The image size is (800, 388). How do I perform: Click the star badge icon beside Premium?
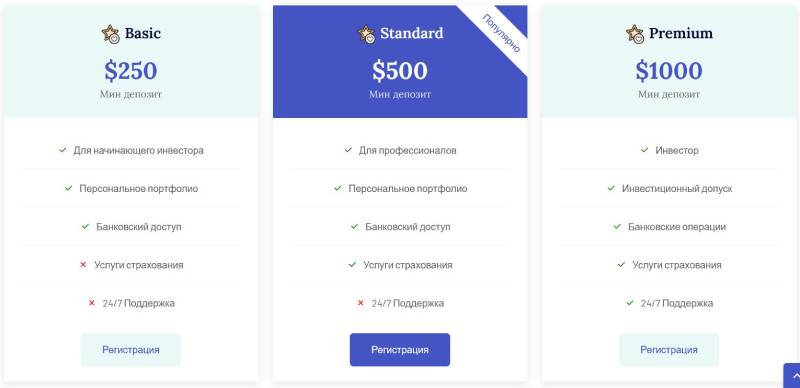click(x=635, y=34)
